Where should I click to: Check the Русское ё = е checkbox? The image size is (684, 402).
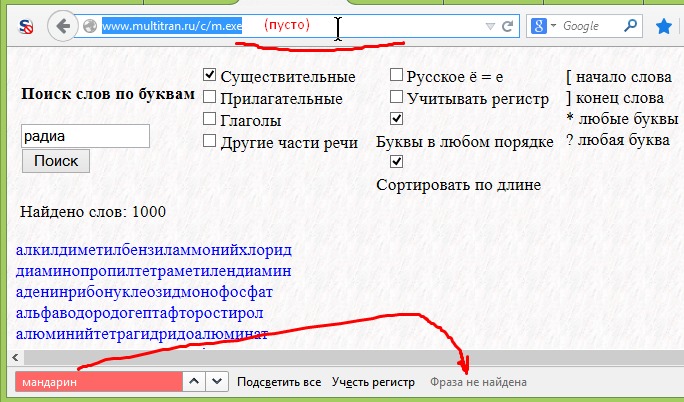396,75
